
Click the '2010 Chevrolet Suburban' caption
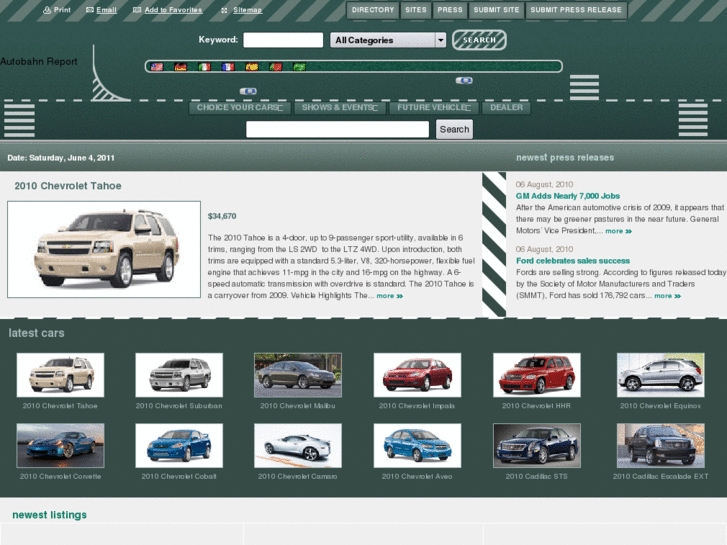tap(179, 406)
